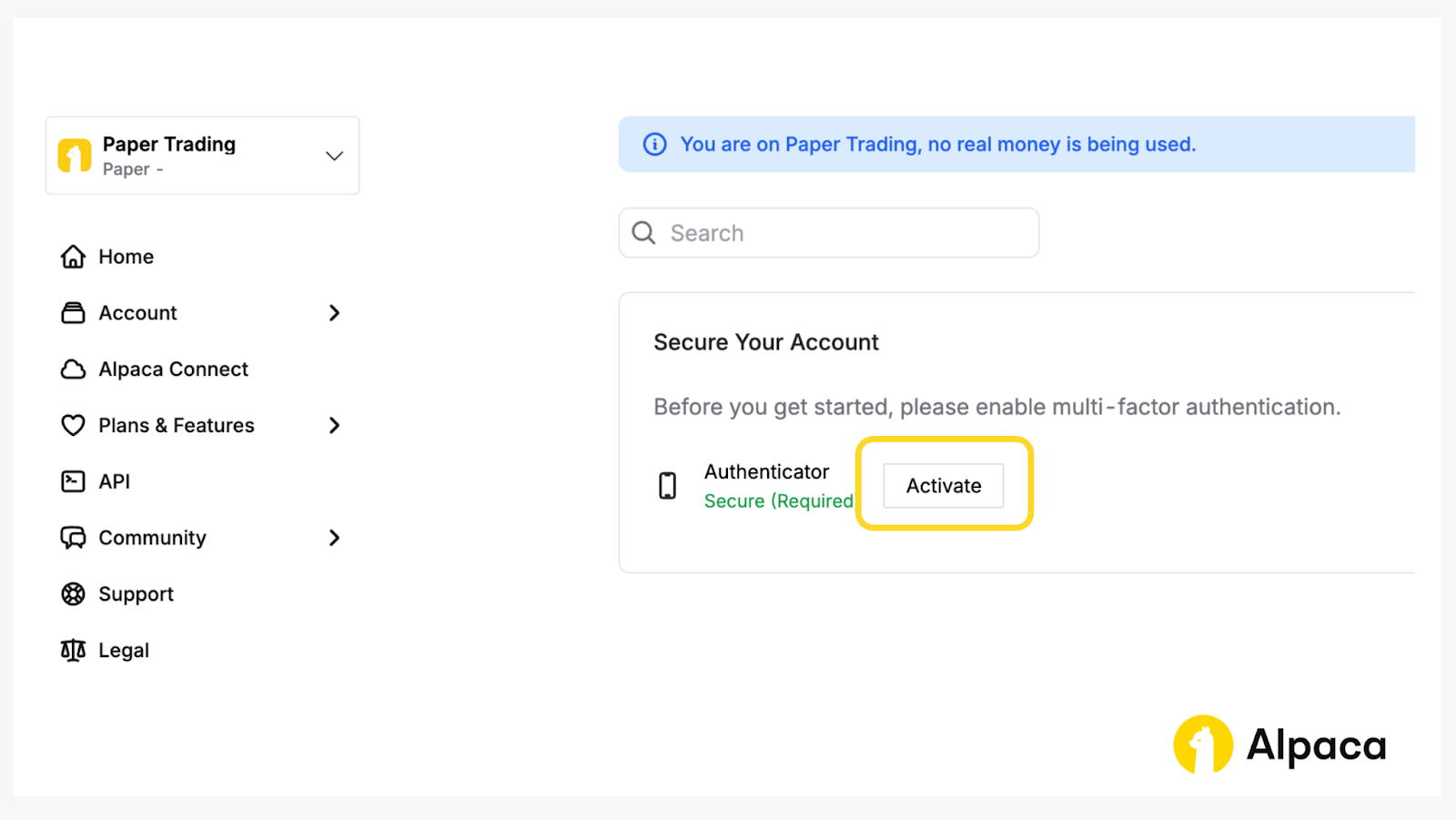Expand the Plans & Features chevron
Image resolution: width=1456 pixels, height=820 pixels.
pos(334,425)
